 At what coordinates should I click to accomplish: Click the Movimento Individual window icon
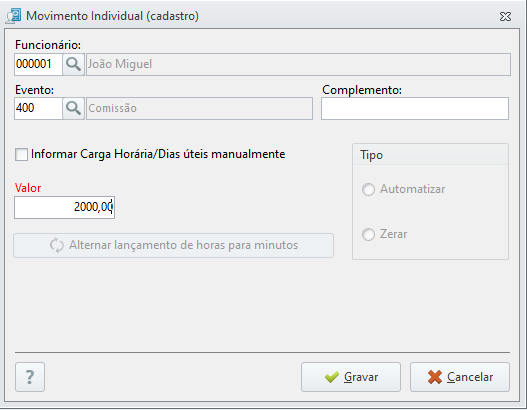(13, 16)
